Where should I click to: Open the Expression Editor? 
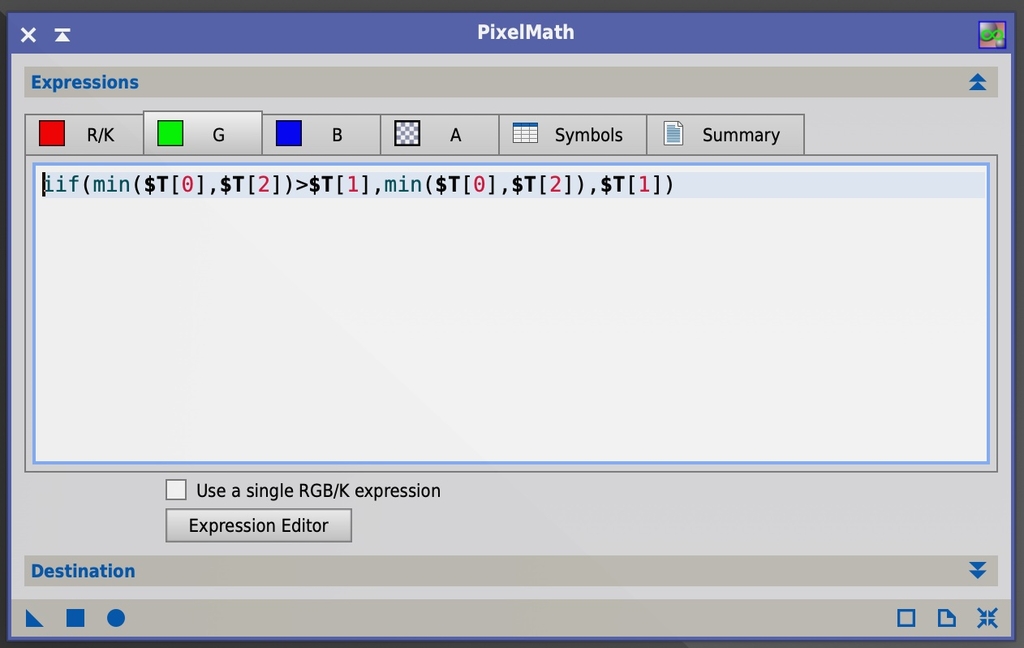259,525
